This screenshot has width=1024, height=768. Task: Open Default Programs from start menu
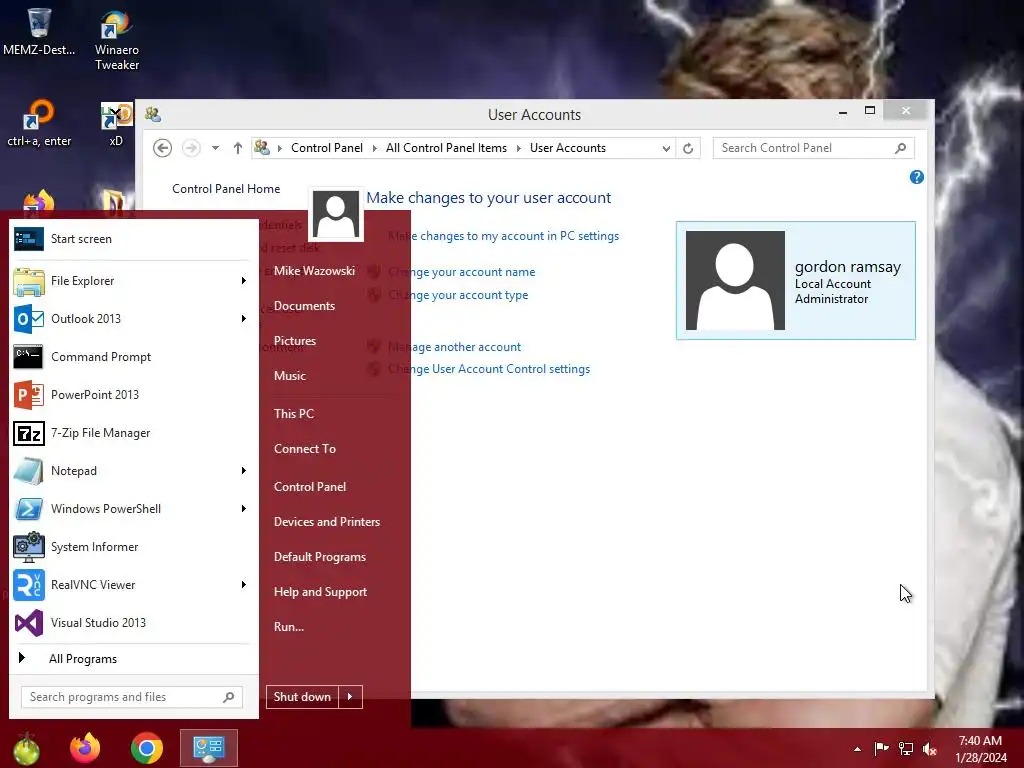tap(319, 557)
